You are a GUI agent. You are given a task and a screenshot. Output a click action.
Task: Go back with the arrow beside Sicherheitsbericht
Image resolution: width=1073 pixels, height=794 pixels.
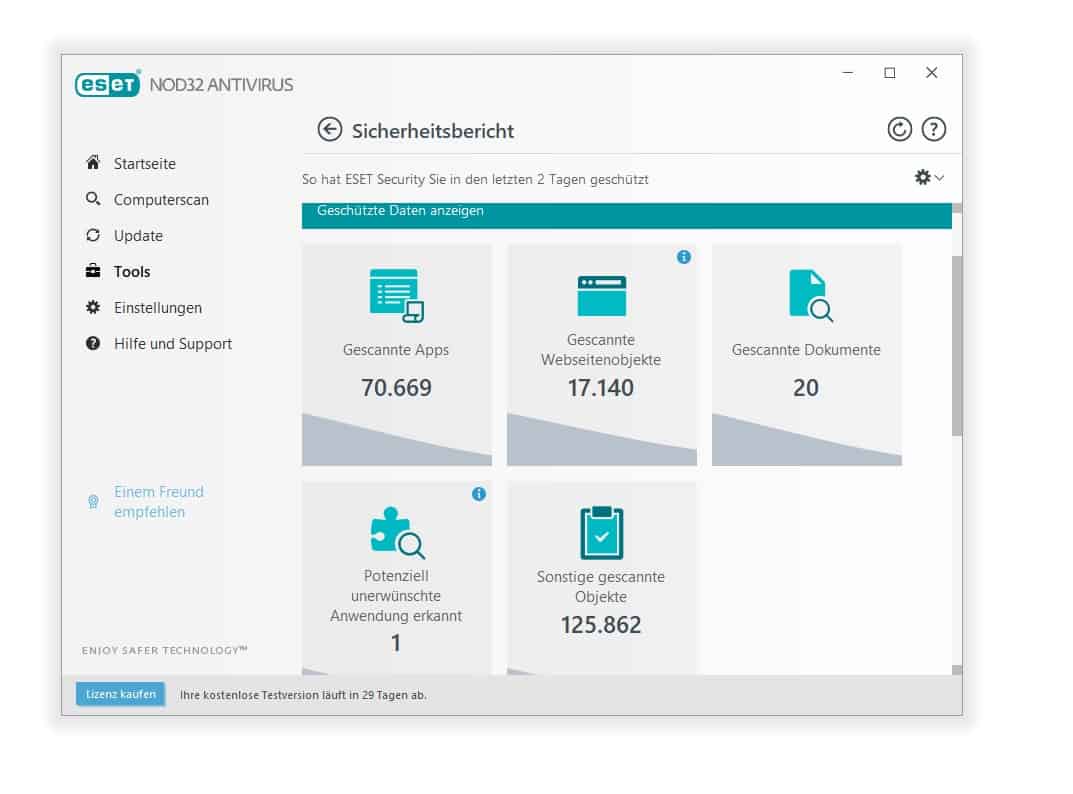[330, 129]
